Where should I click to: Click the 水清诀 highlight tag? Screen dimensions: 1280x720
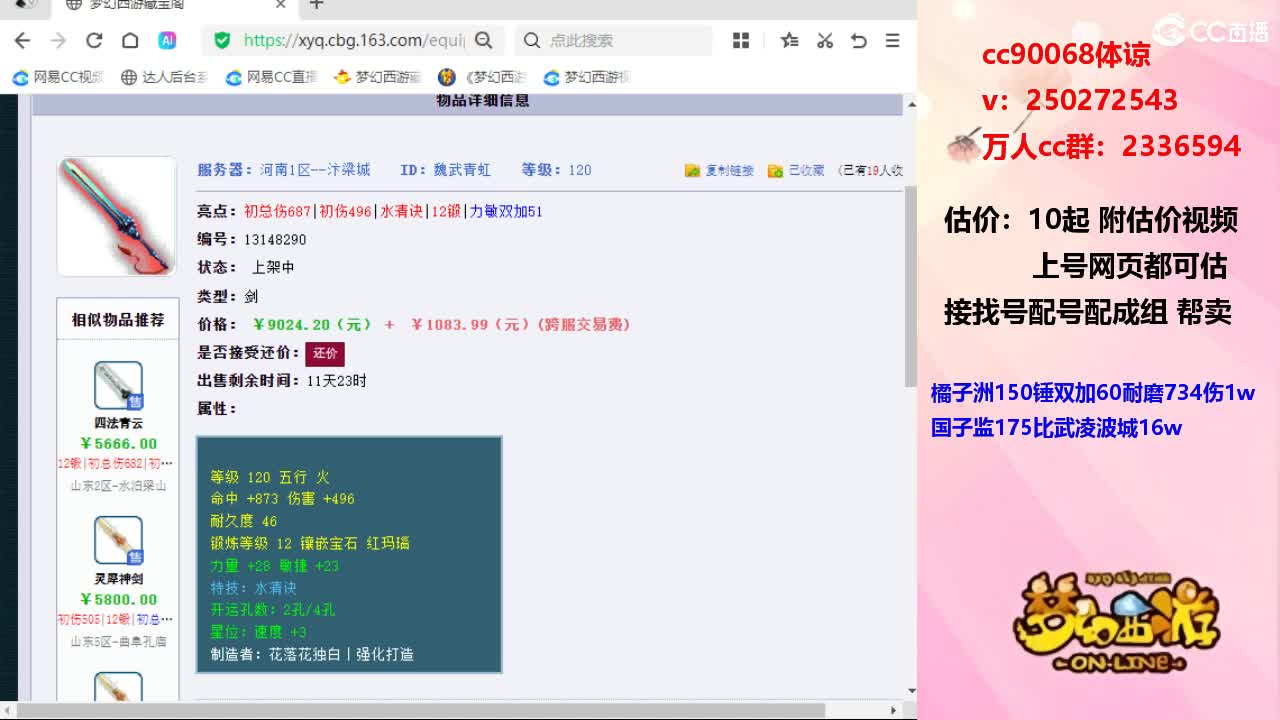click(402, 212)
